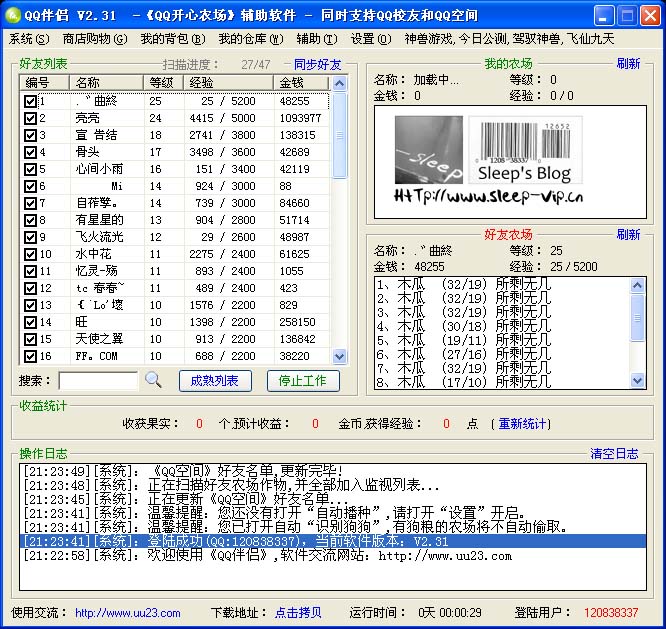Viewport: 666px width, 629px height.
Task: Uncheck row 9 飞火流光 checkbox
Action: click(x=30, y=237)
